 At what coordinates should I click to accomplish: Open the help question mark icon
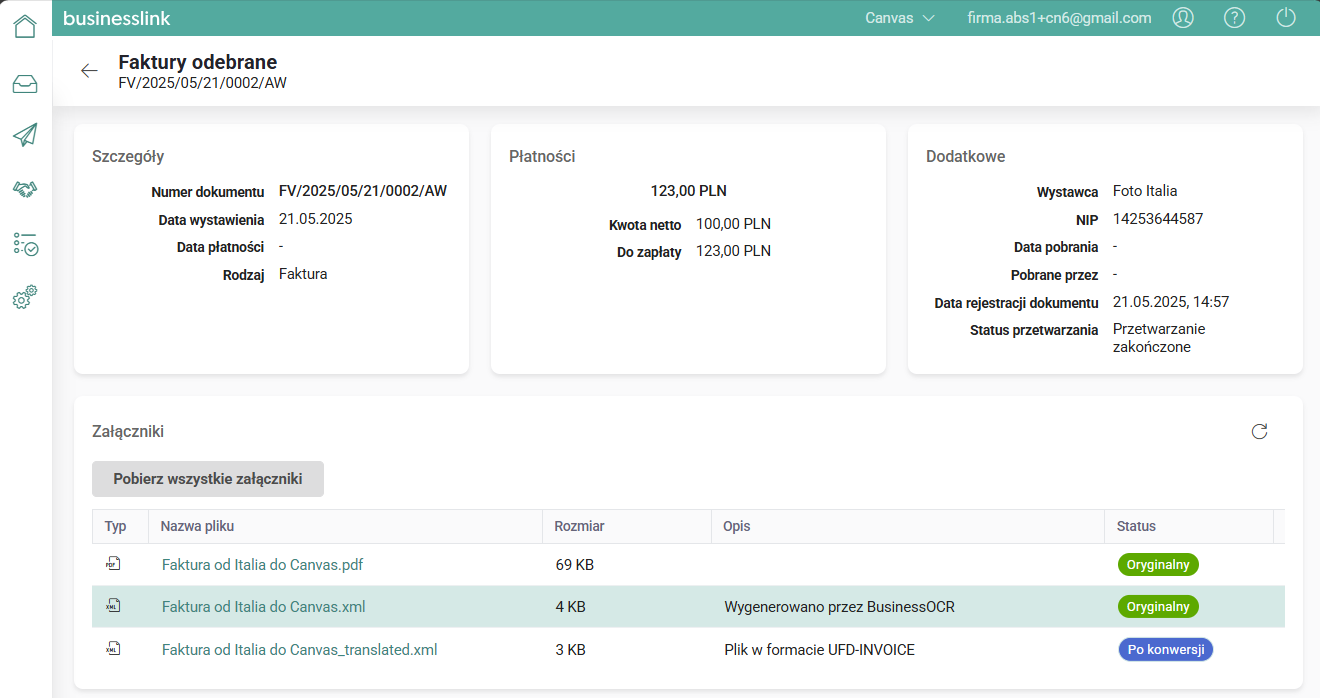(1235, 18)
